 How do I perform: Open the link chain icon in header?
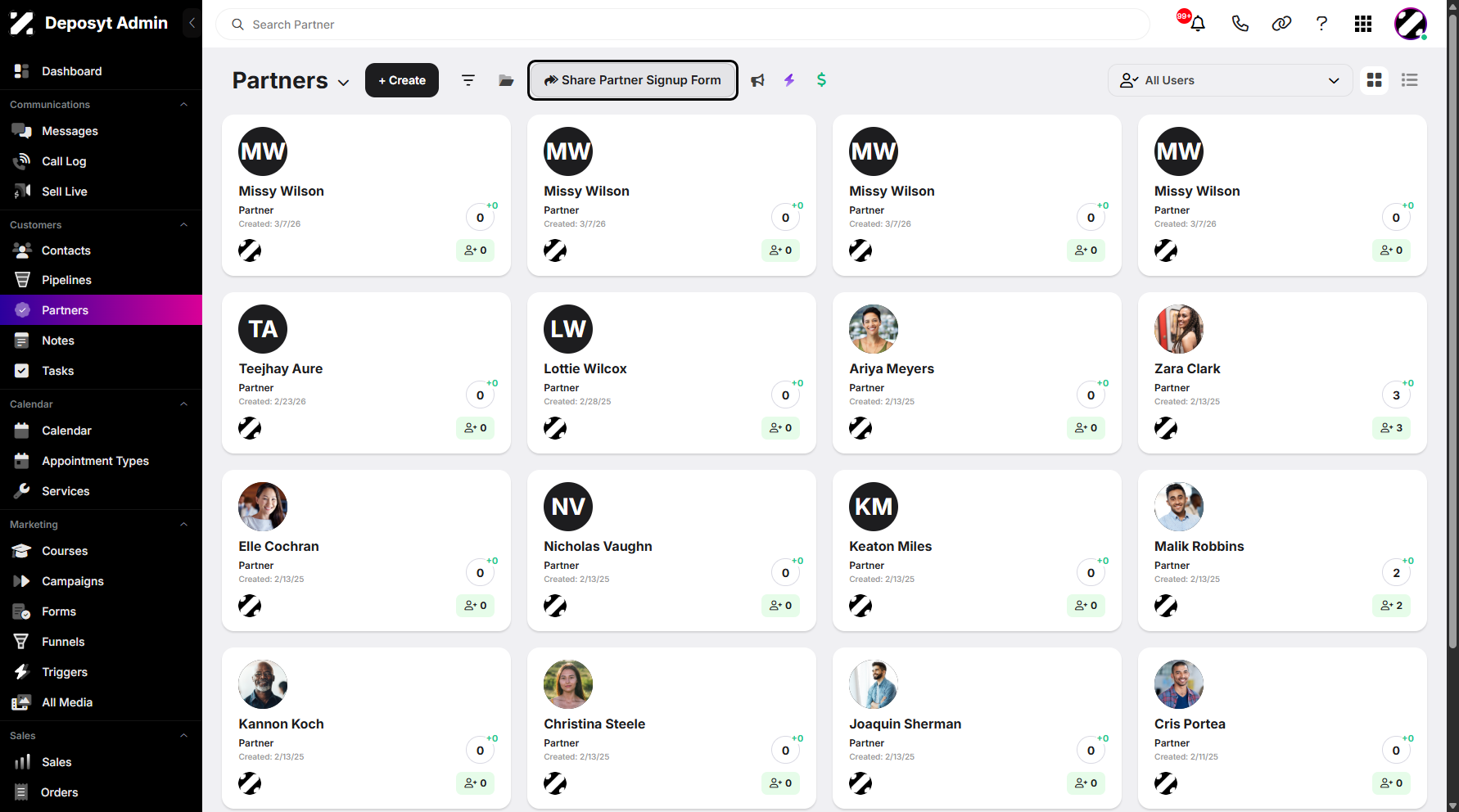tap(1281, 24)
